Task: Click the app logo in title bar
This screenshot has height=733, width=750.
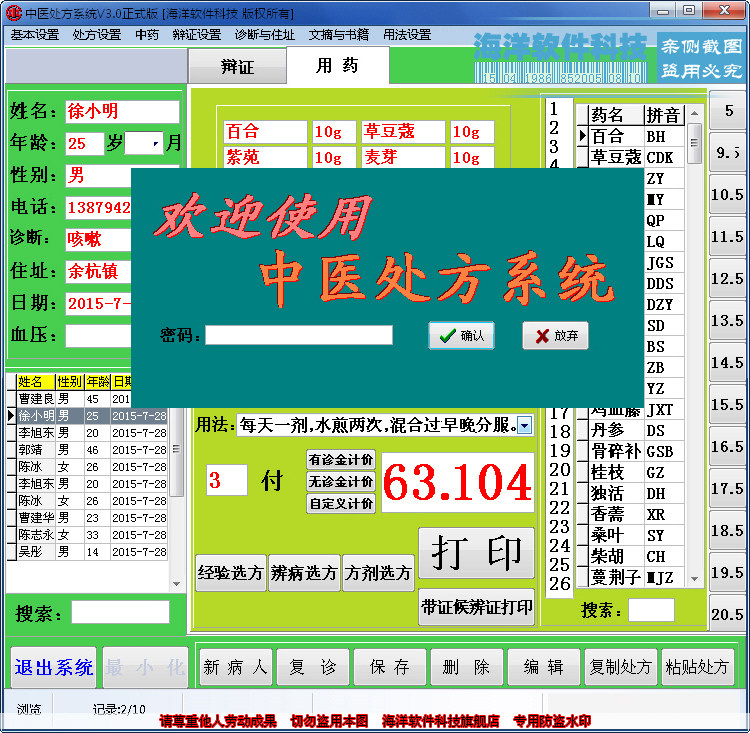Action: [13, 13]
